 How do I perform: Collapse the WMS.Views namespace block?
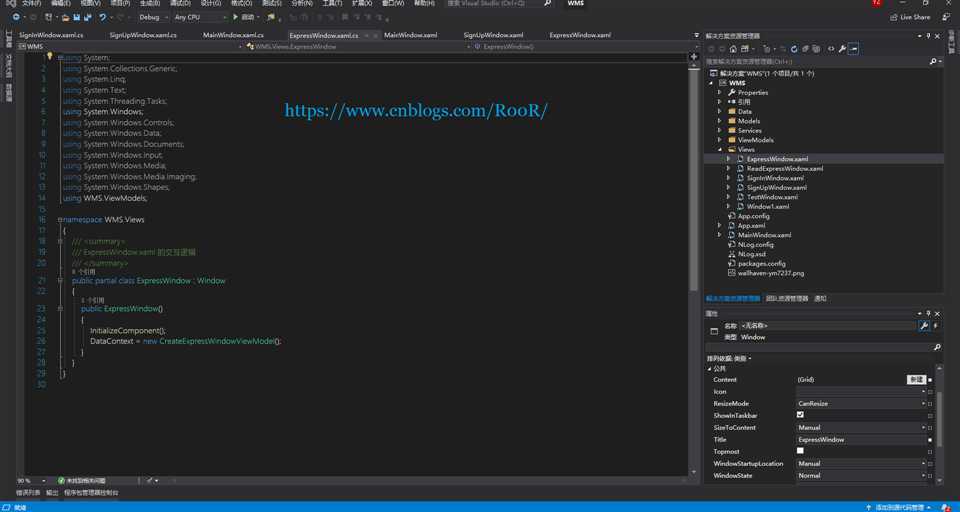click(x=60, y=219)
